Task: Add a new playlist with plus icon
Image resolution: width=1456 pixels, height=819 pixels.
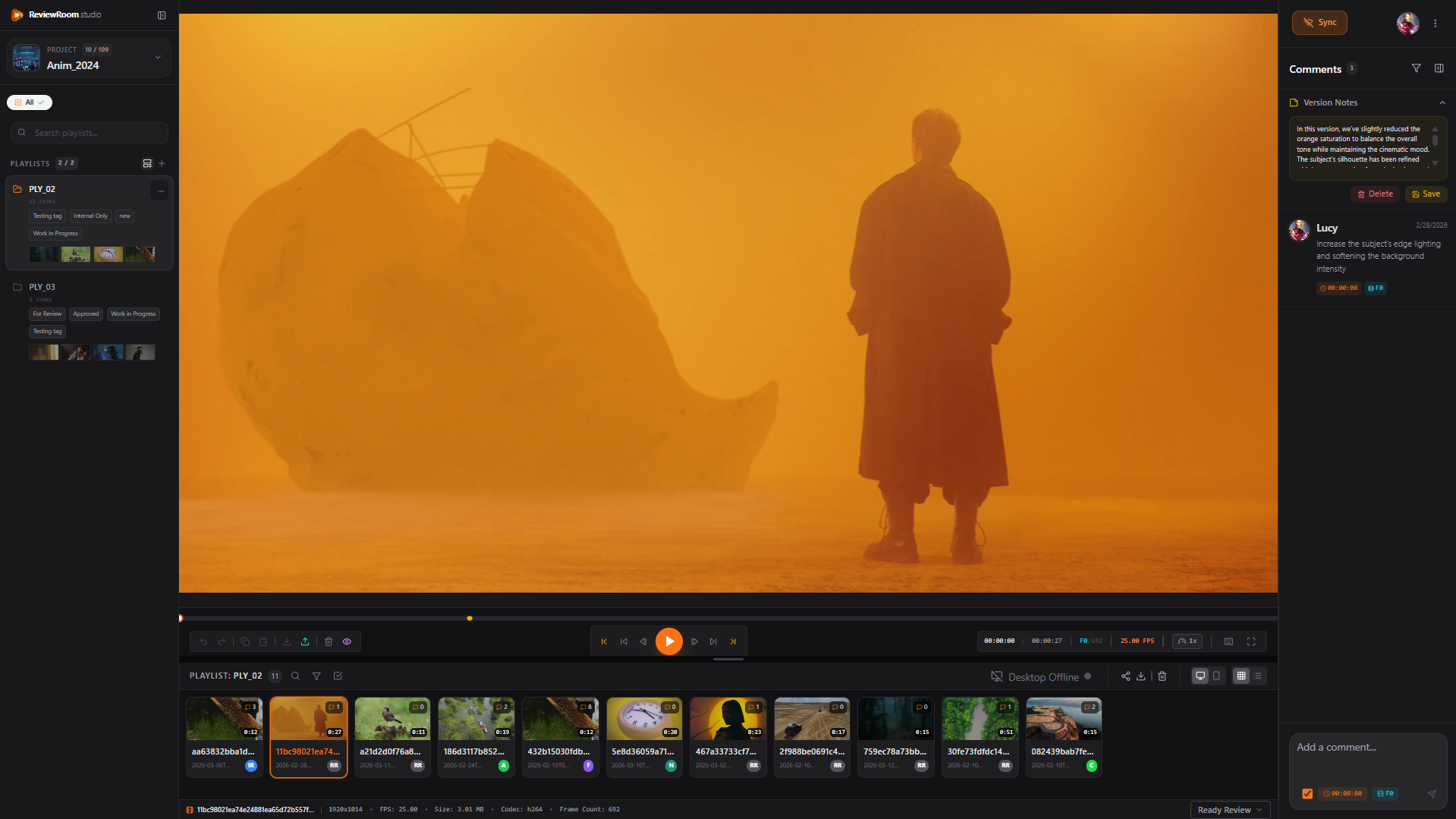Action: point(162,163)
